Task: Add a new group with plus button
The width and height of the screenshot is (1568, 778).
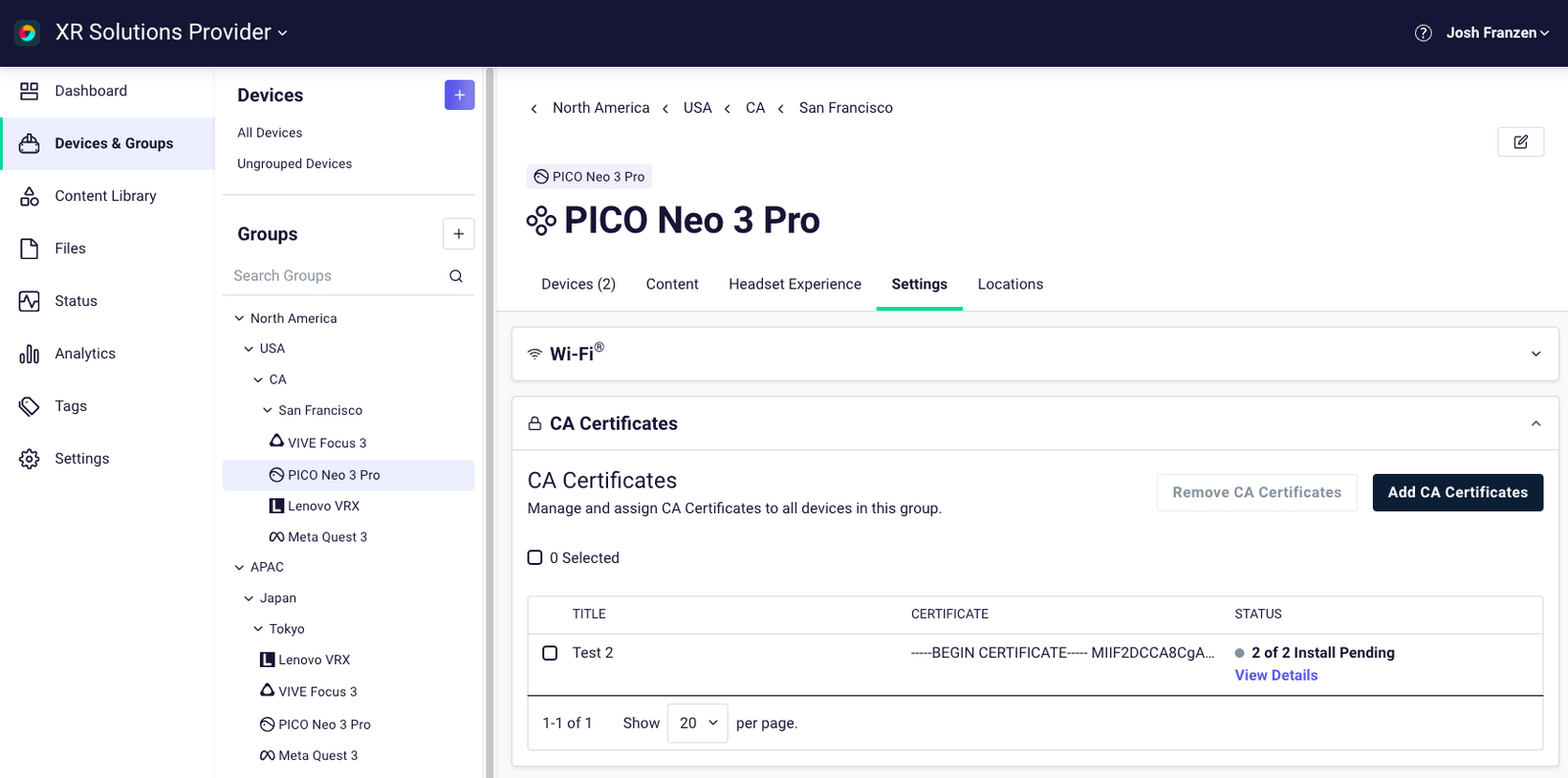Action: (x=459, y=234)
